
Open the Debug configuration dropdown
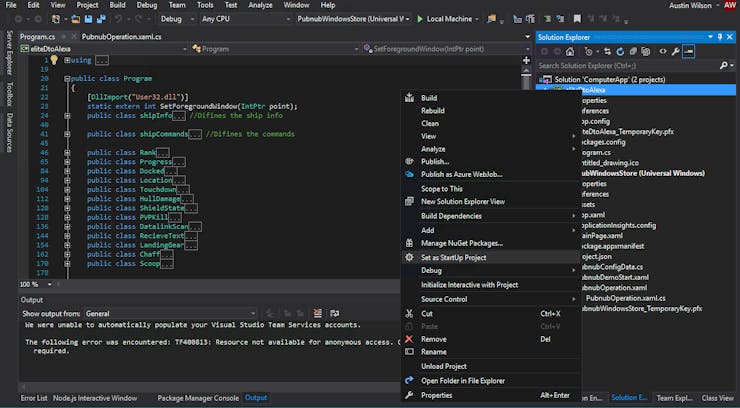coord(177,19)
